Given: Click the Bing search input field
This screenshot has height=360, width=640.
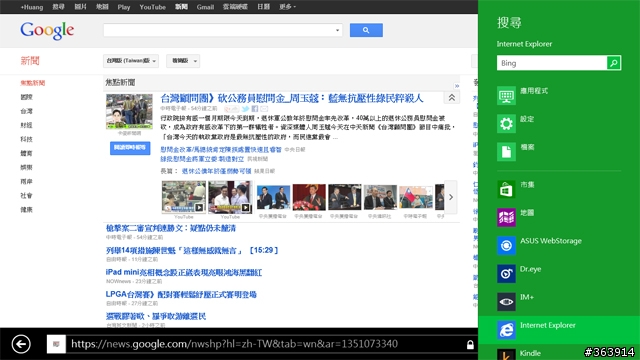Looking at the screenshot, I should coord(552,63).
